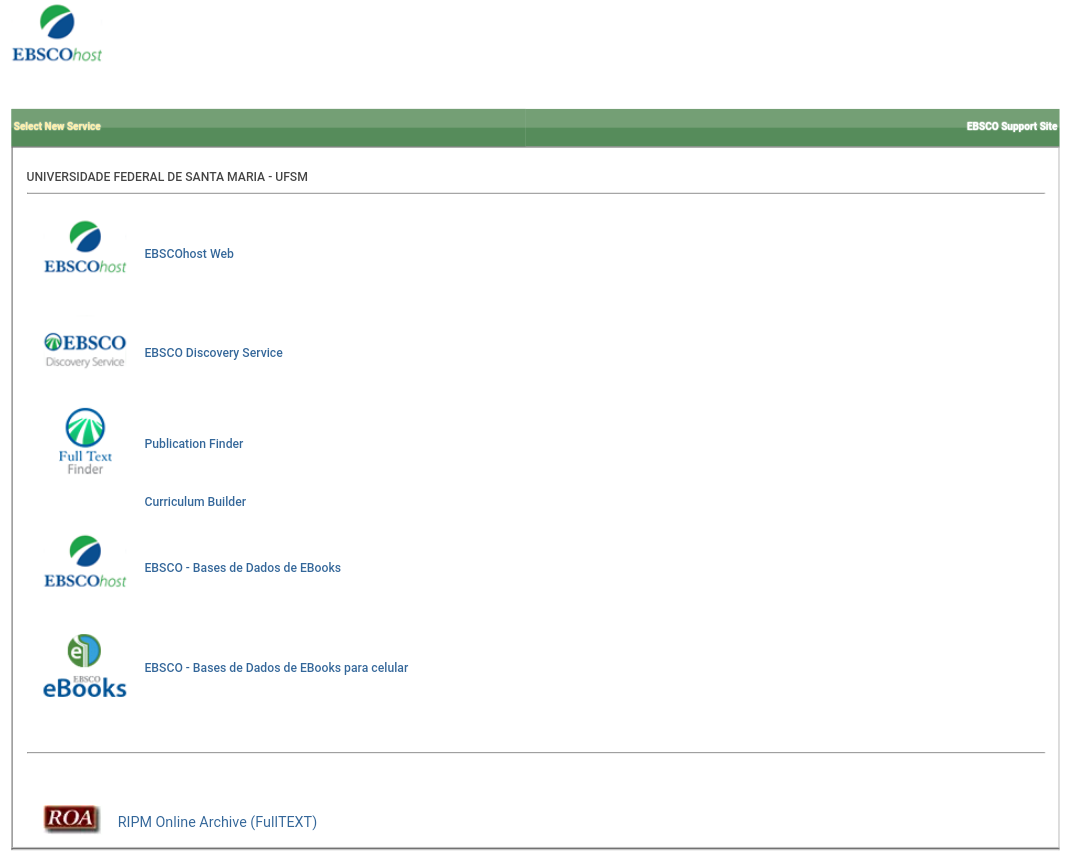Open the Select New Service menu

click(x=57, y=126)
